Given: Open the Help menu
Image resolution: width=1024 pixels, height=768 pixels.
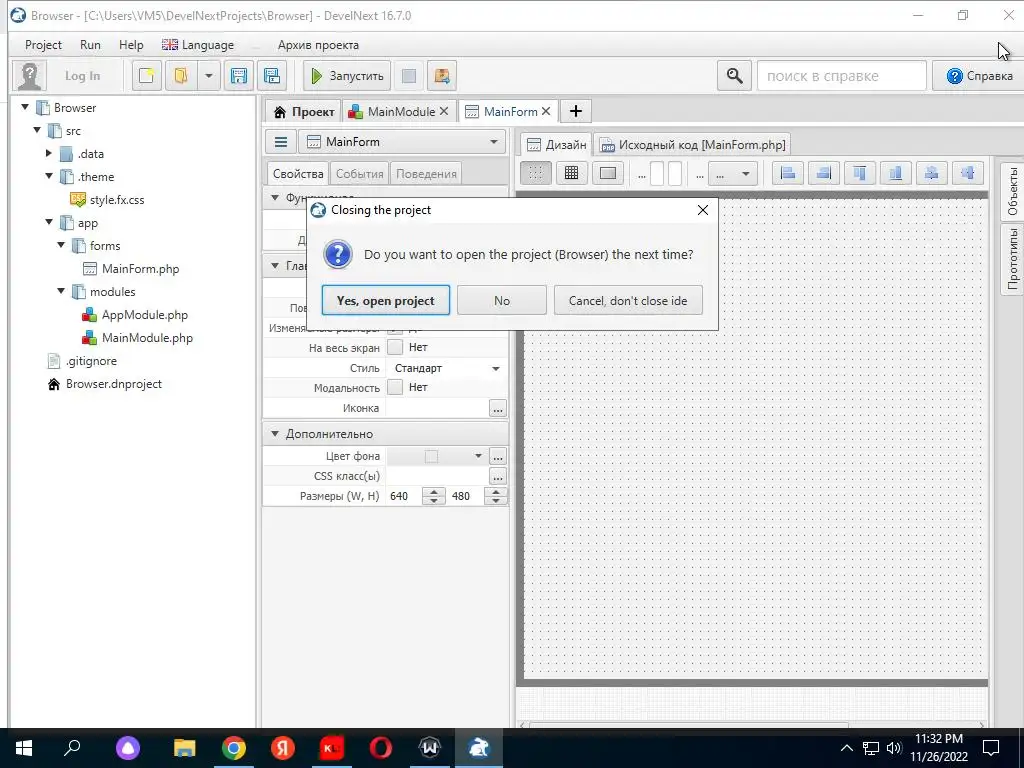Looking at the screenshot, I should 131,44.
